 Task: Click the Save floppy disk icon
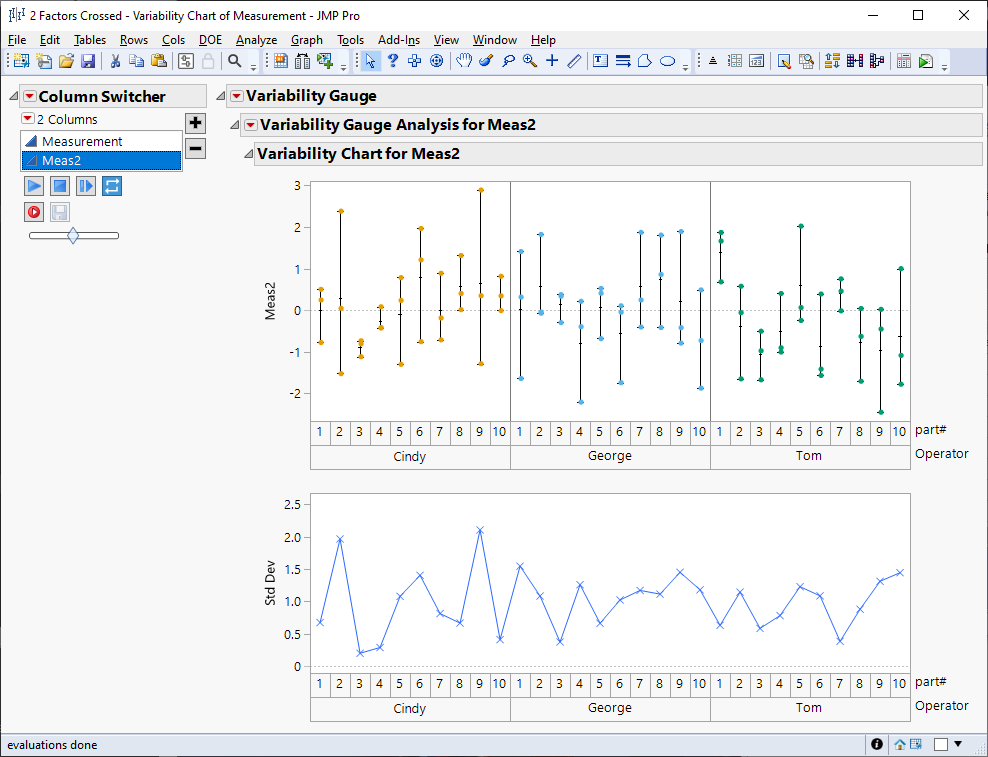88,61
